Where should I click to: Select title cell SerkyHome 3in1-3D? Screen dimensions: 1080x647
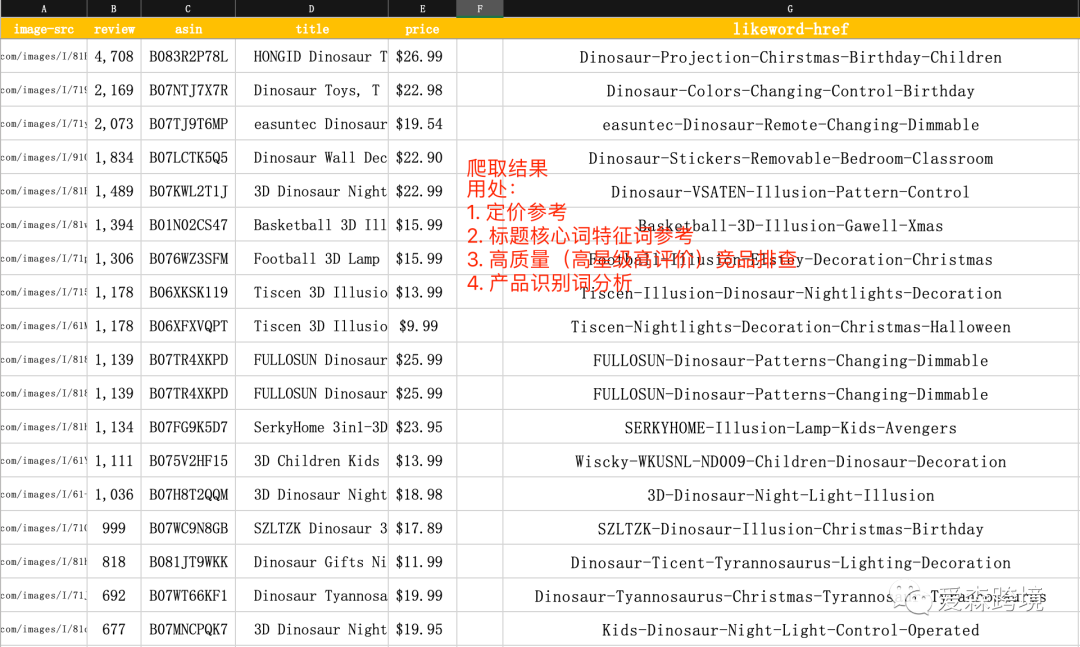[311, 428]
